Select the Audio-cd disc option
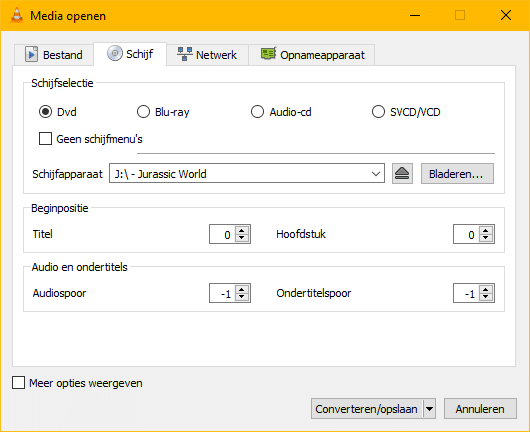The height and width of the screenshot is (432, 530). click(257, 112)
